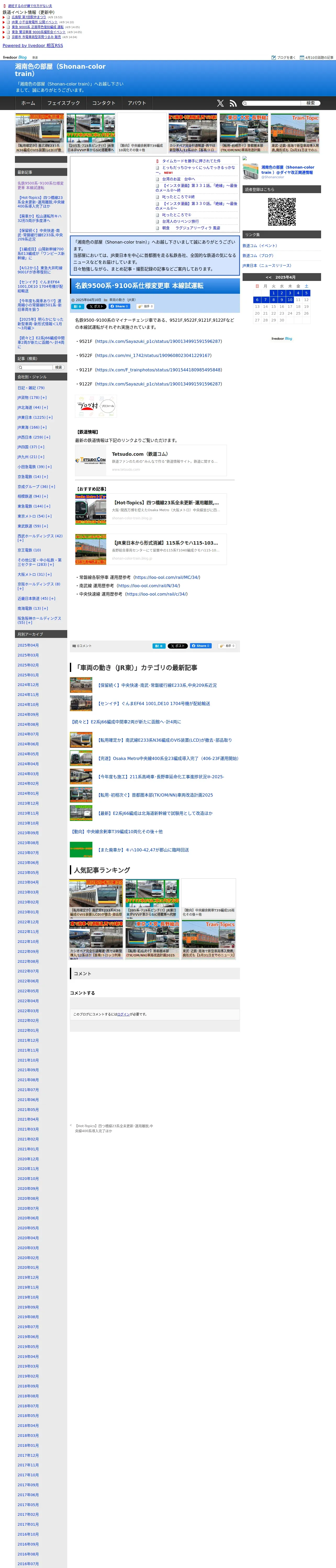Open JR東日本（ニュースリリース） link
The height and width of the screenshot is (1568, 336).
click(267, 266)
